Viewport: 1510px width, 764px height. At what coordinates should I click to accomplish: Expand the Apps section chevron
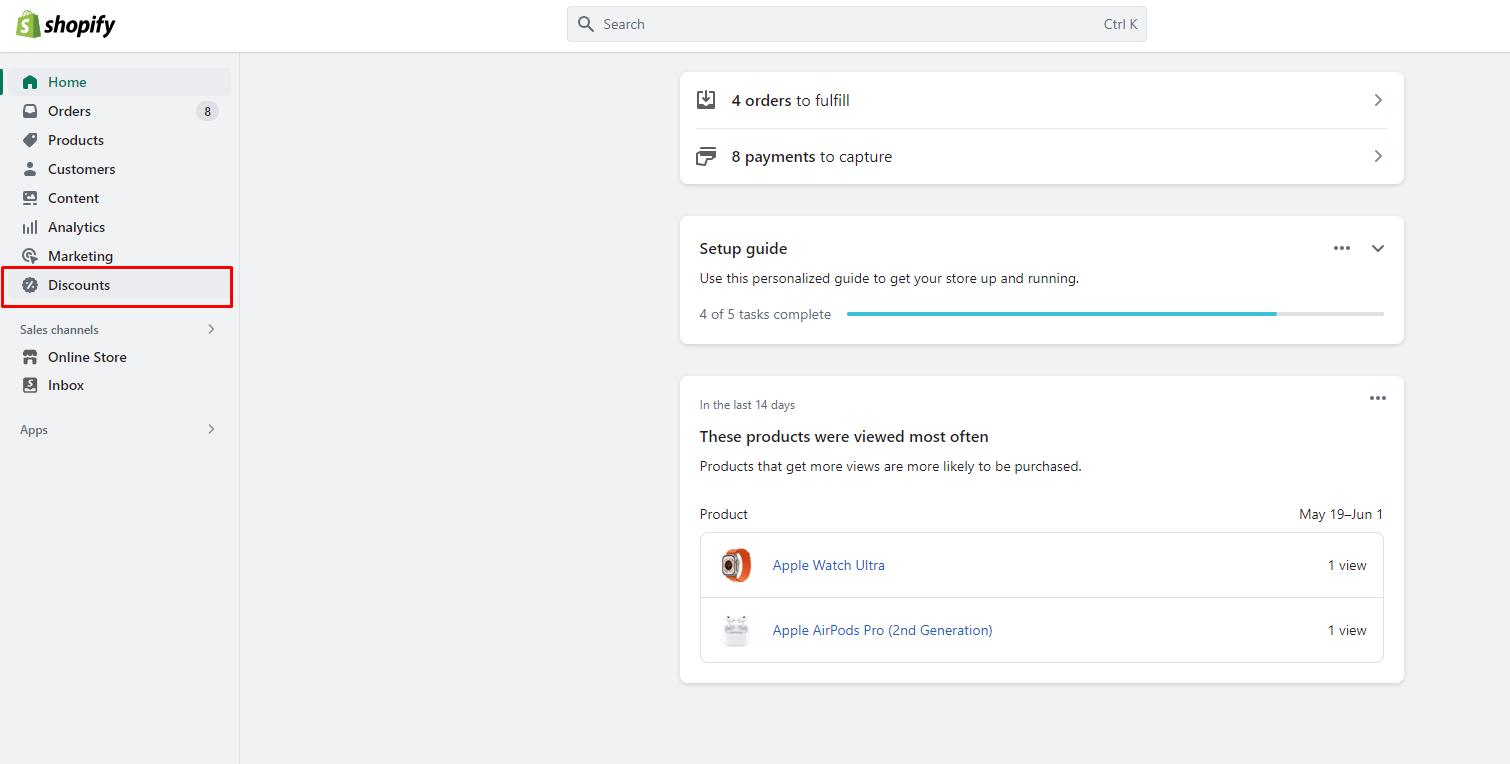pyautogui.click(x=211, y=429)
